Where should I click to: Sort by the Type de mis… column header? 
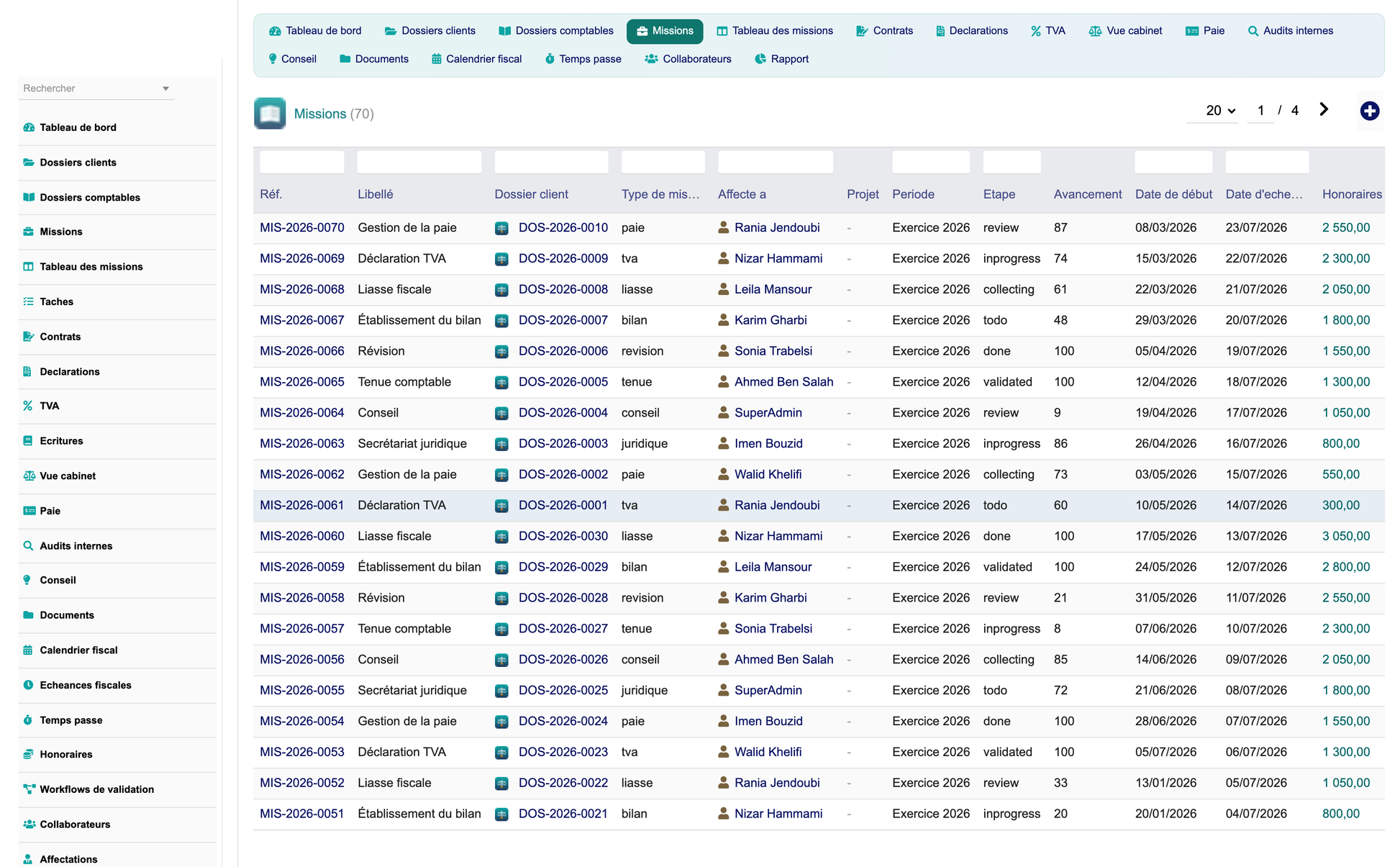pos(660,194)
